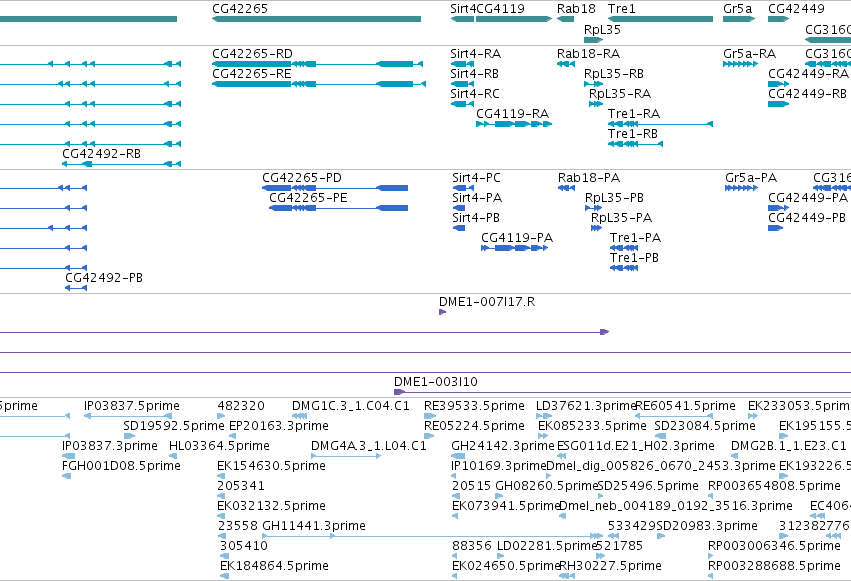Open SD19592.5prime EST label
The width and height of the screenshot is (851, 581).
coord(174,426)
